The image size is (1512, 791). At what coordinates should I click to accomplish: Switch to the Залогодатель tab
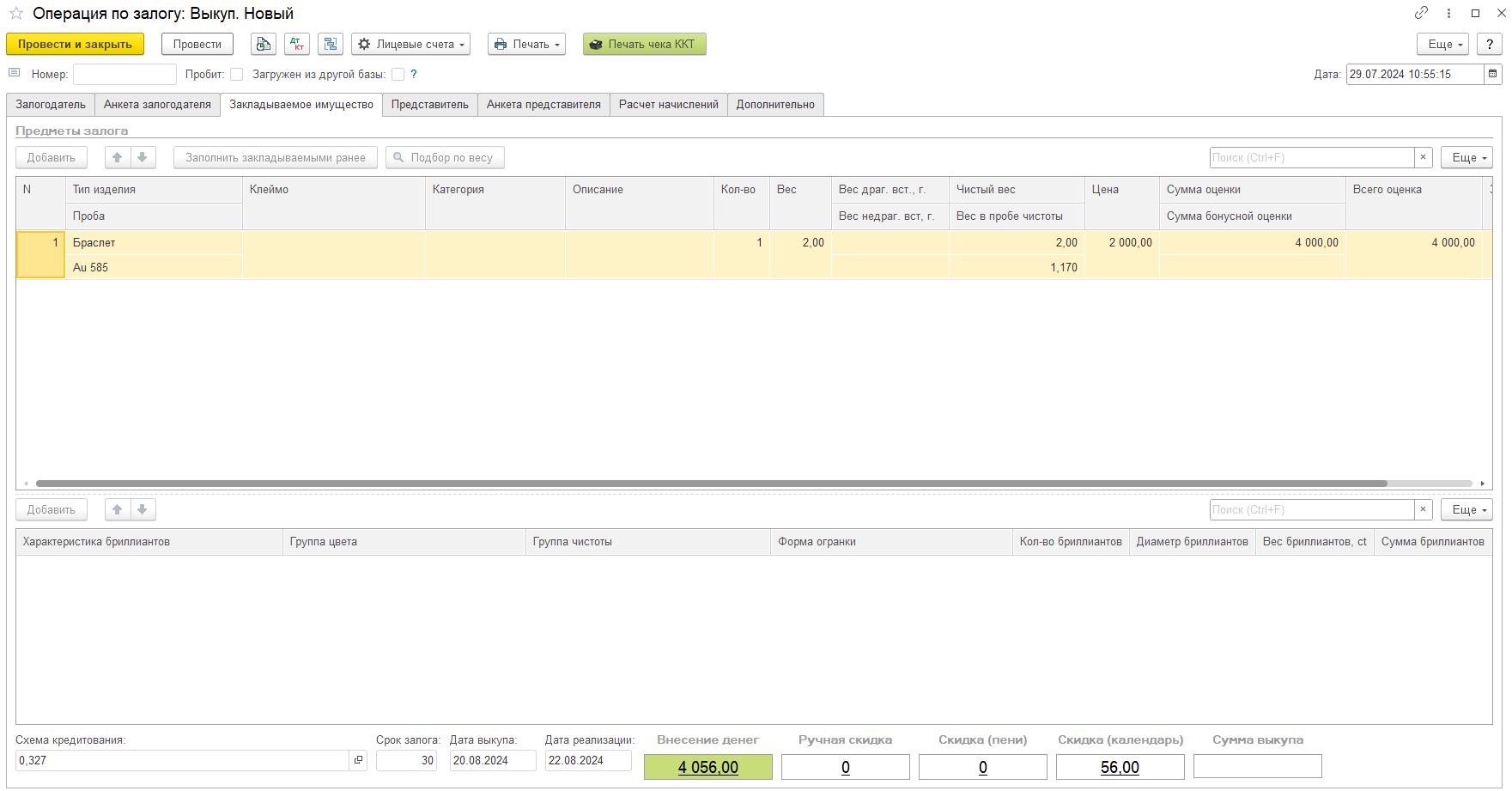click(x=51, y=105)
